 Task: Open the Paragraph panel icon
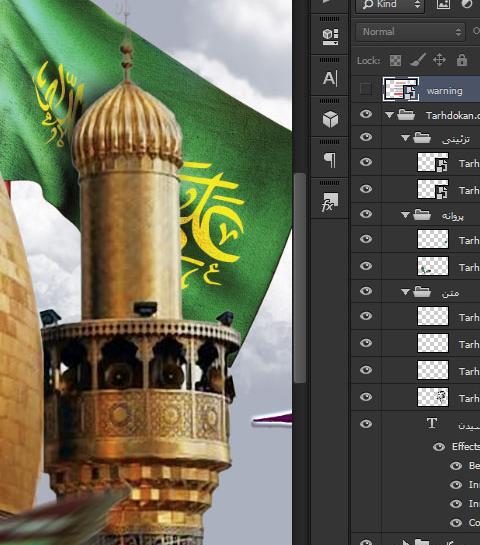click(x=330, y=160)
